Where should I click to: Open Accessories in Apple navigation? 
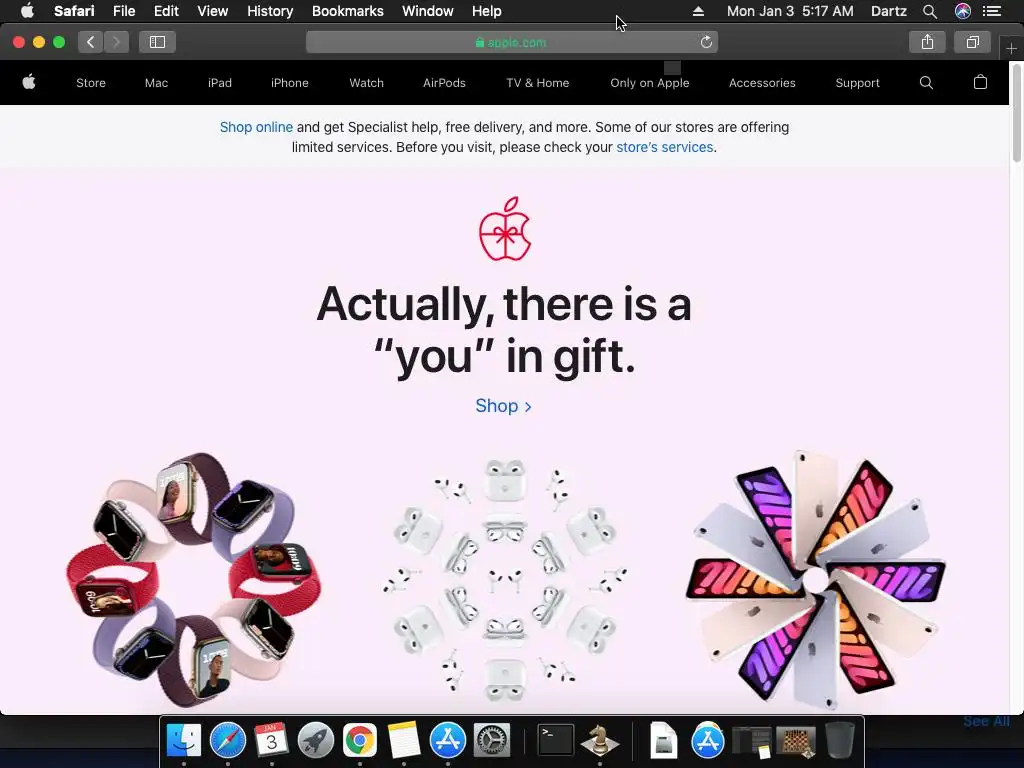coord(762,83)
